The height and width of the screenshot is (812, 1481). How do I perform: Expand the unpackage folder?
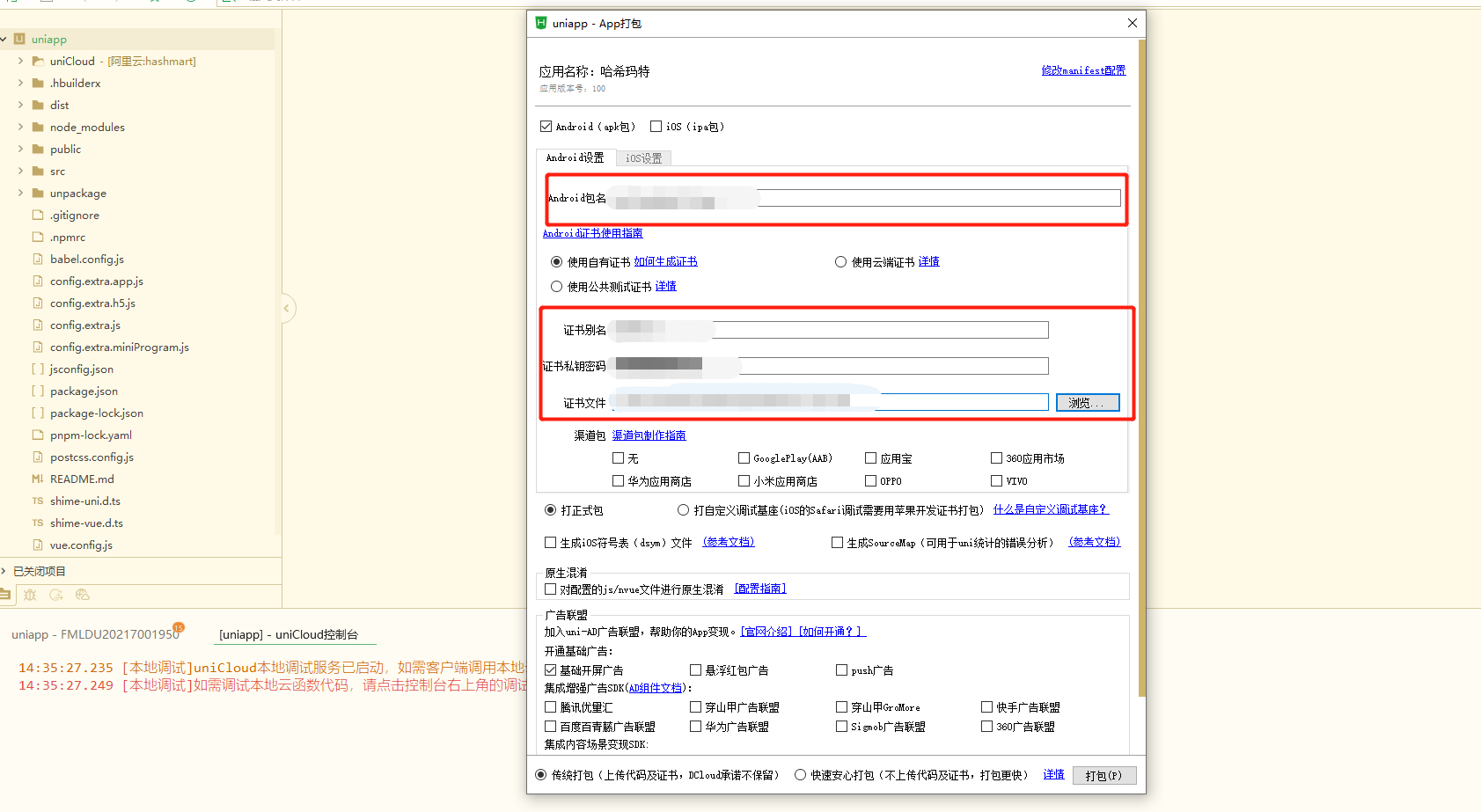pos(21,194)
